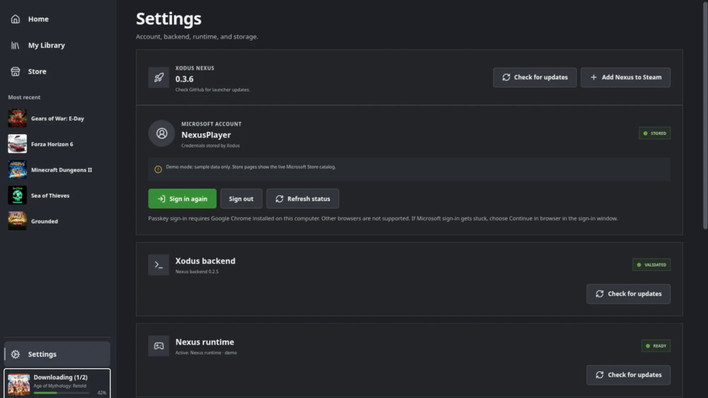Click the Nexus runtime heading
This screenshot has height=398, width=708.
coord(205,342)
